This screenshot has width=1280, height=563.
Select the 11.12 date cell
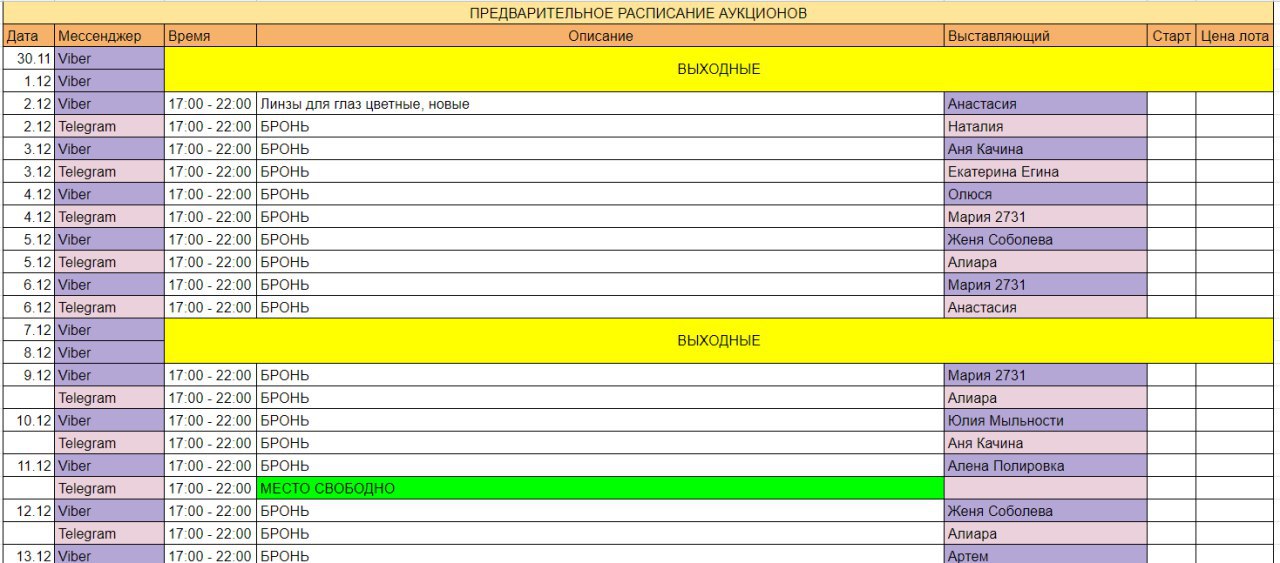28,466
